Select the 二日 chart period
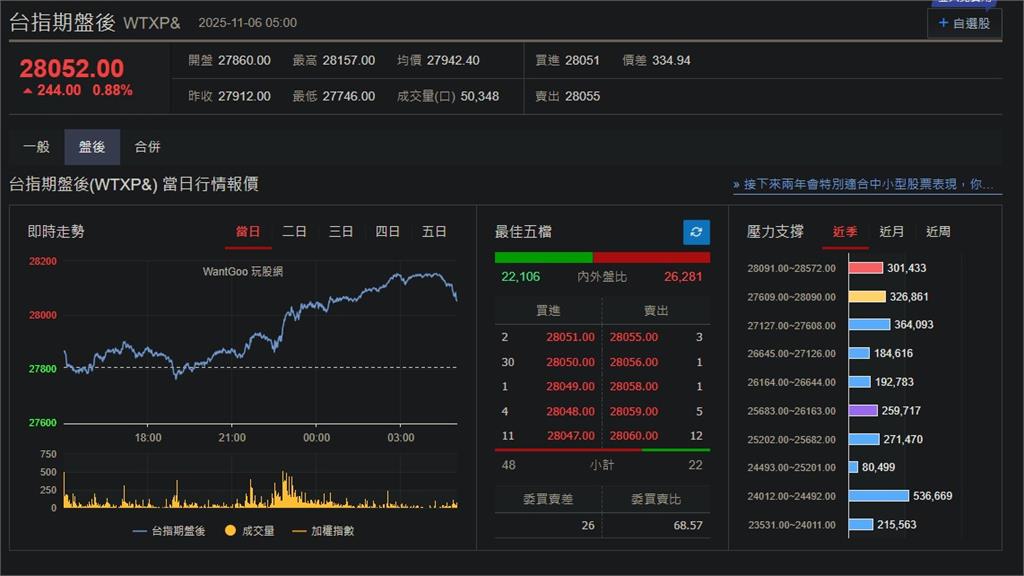The height and width of the screenshot is (576, 1024). [295, 231]
